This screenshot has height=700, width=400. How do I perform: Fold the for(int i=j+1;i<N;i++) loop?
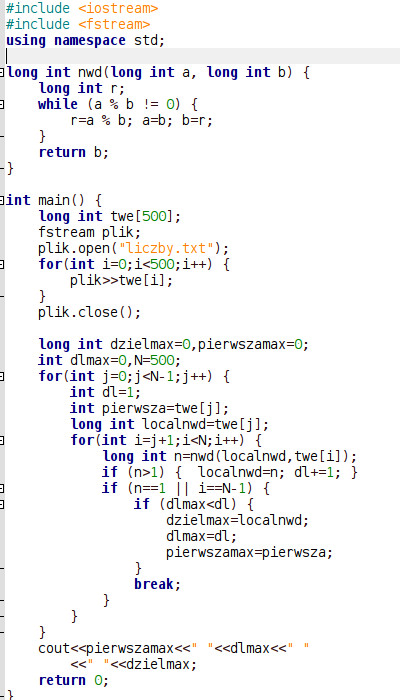click(2, 441)
